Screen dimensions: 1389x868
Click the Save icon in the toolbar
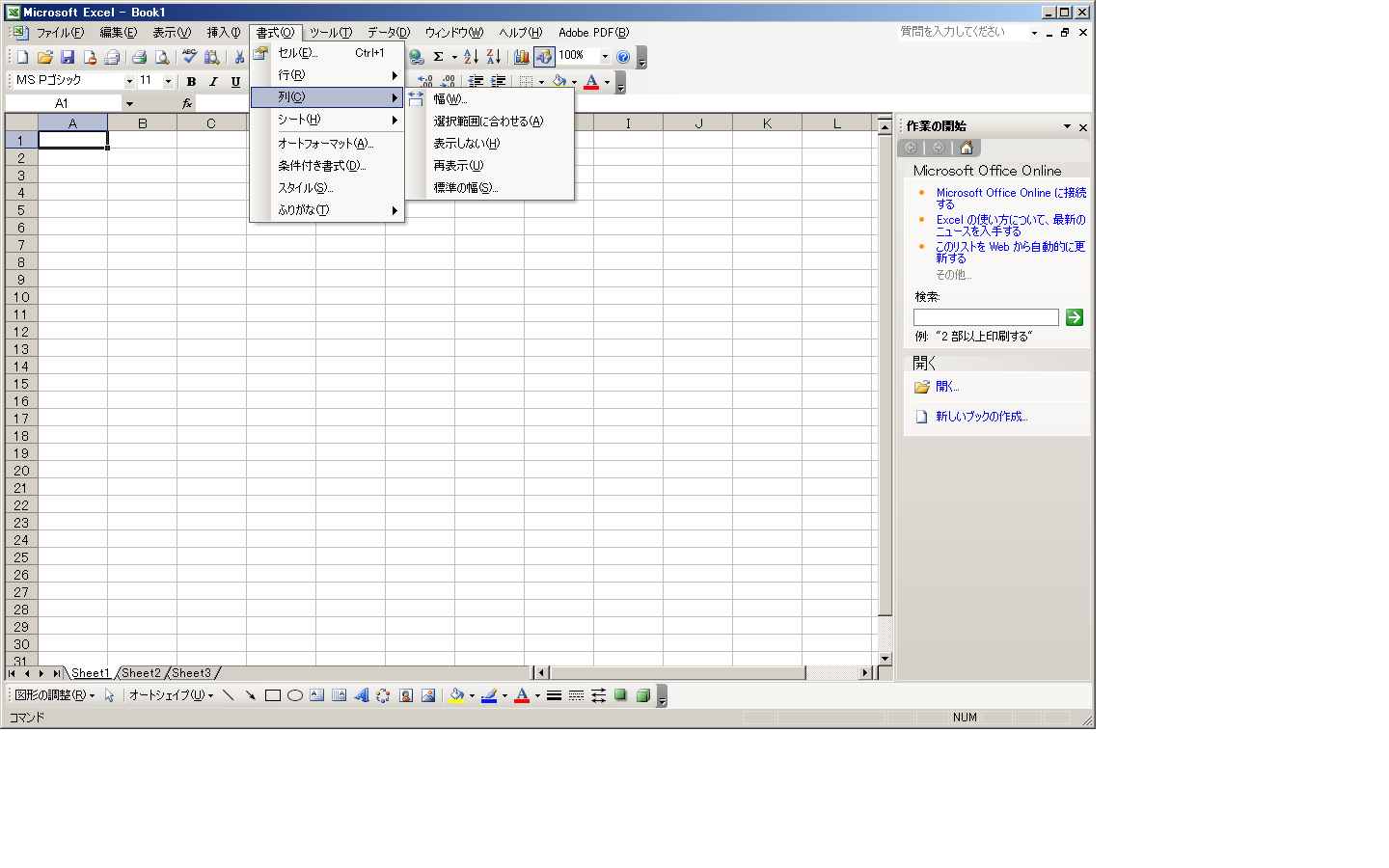pyautogui.click(x=68, y=57)
